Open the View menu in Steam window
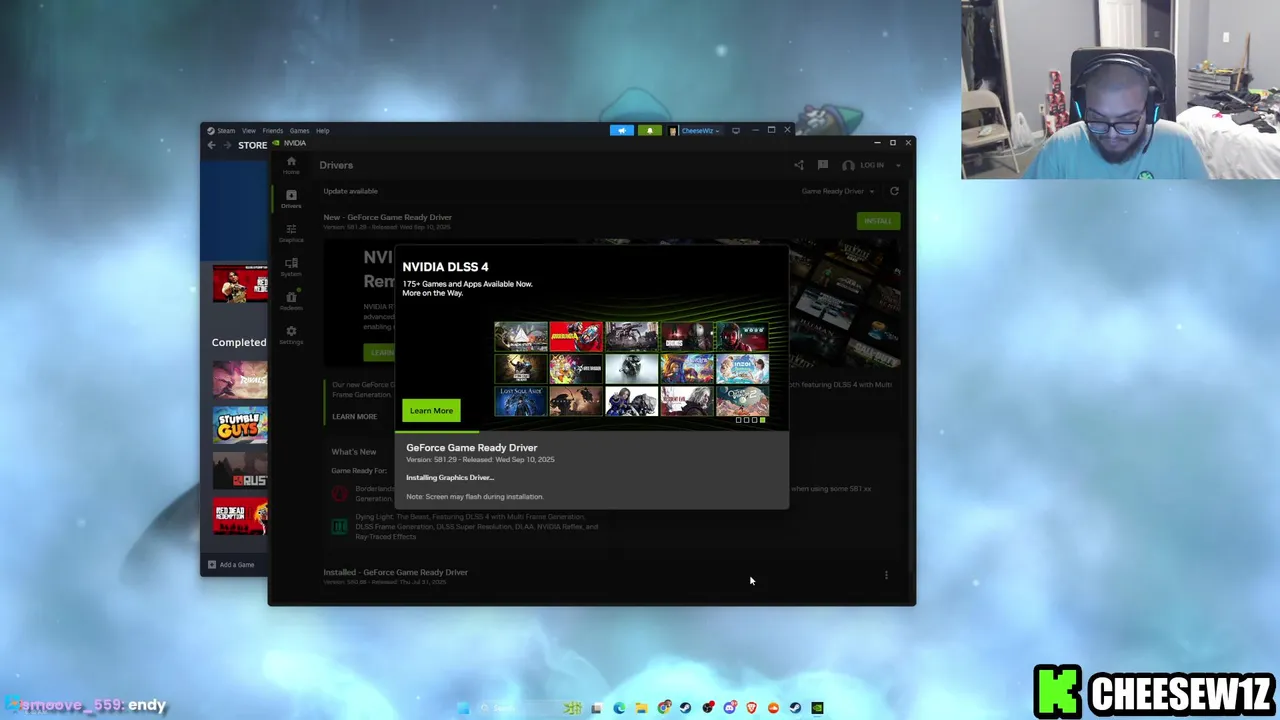Image resolution: width=1280 pixels, height=720 pixels. click(248, 130)
